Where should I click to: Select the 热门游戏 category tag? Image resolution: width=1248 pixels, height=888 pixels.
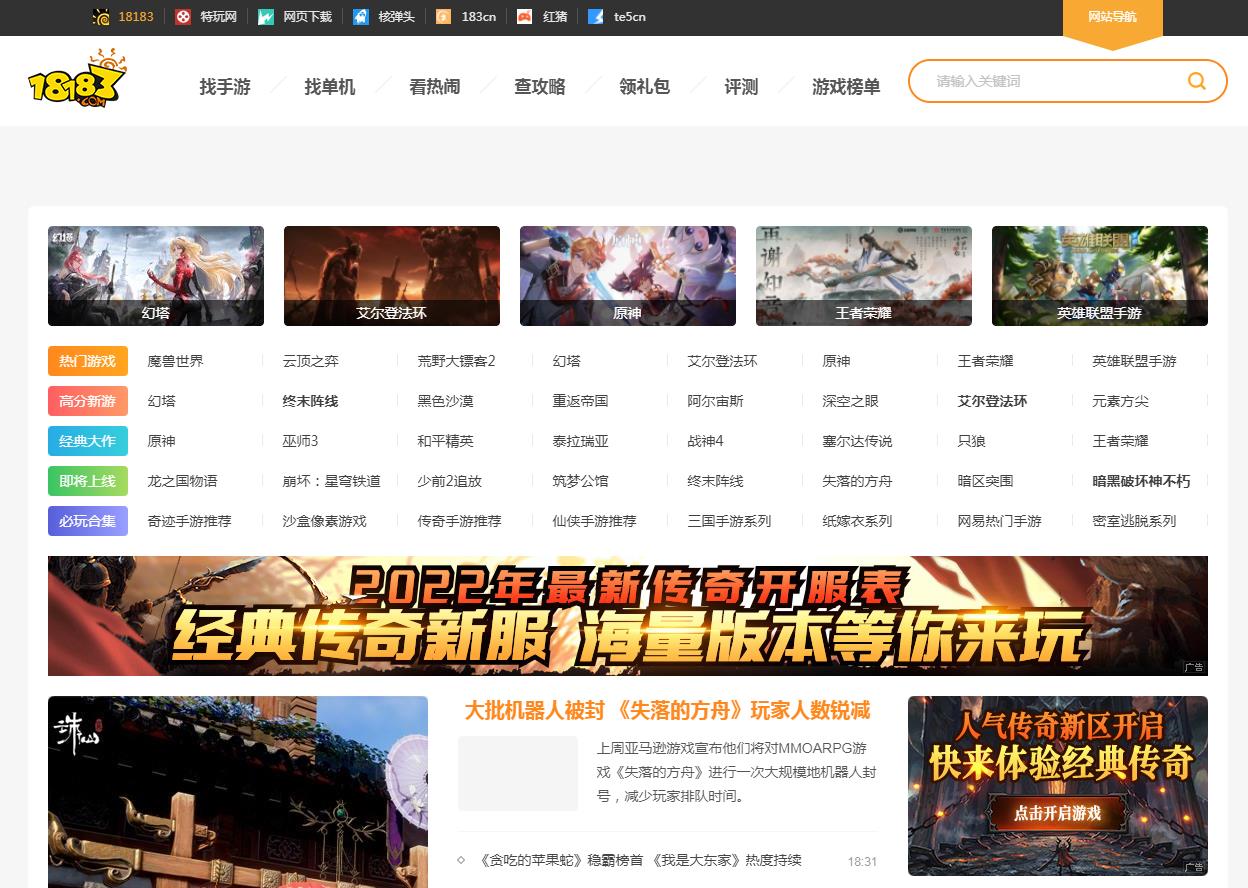pos(88,361)
